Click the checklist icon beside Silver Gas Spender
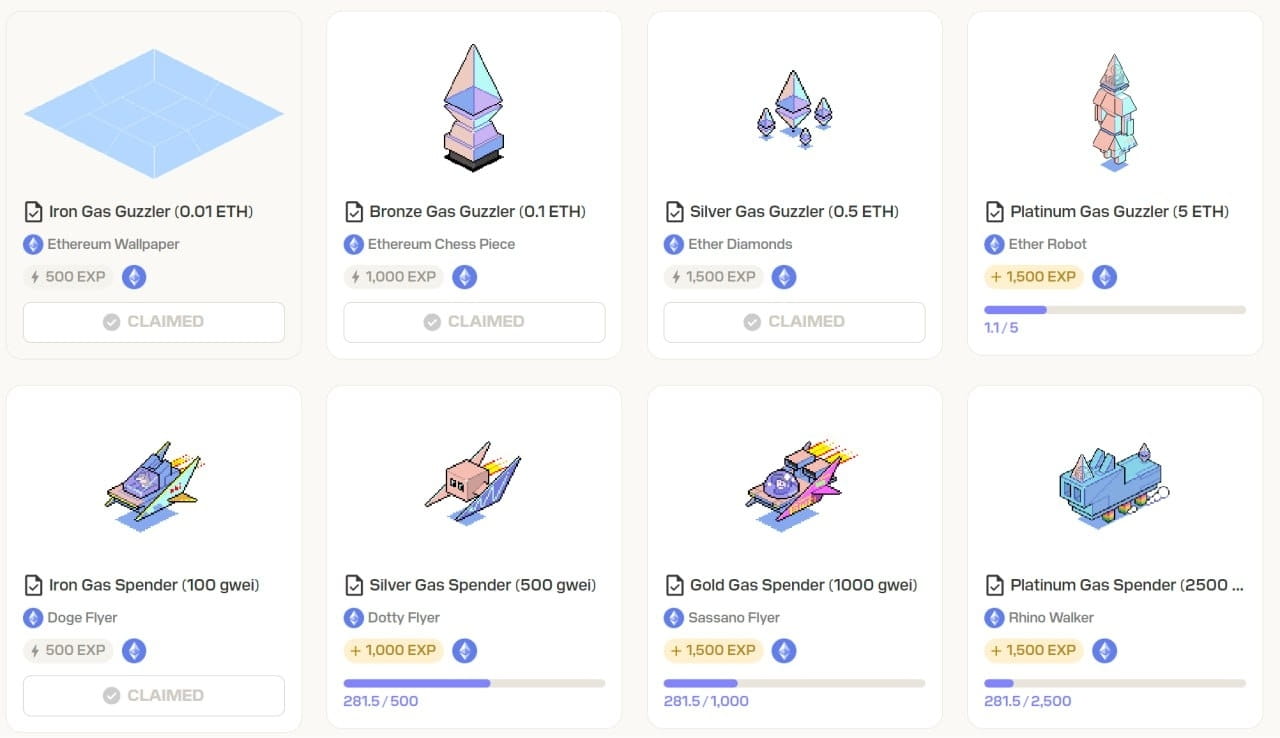This screenshot has height=738, width=1280. tap(353, 586)
